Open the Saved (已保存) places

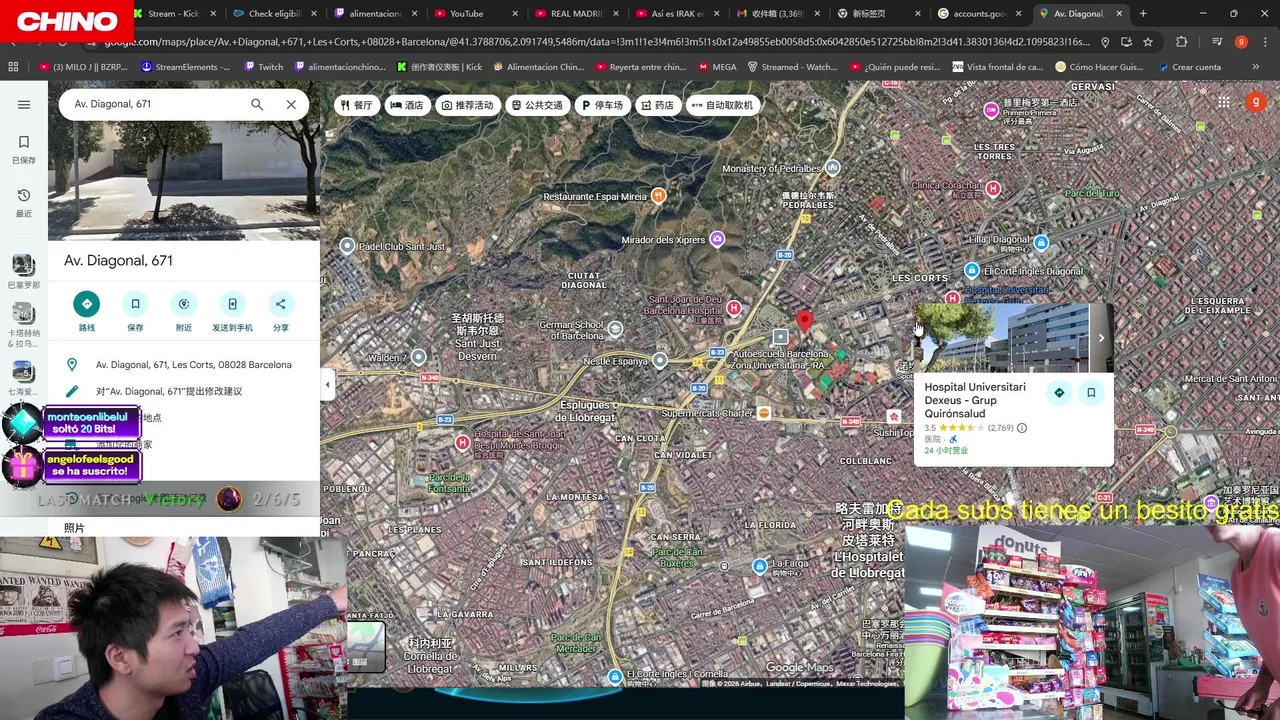pyautogui.click(x=24, y=149)
